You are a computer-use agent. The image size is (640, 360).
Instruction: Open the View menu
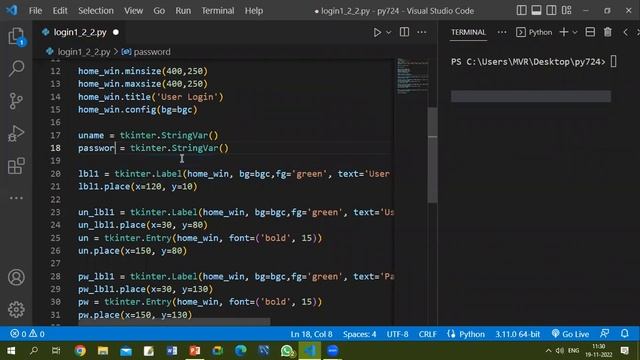(x=133, y=11)
